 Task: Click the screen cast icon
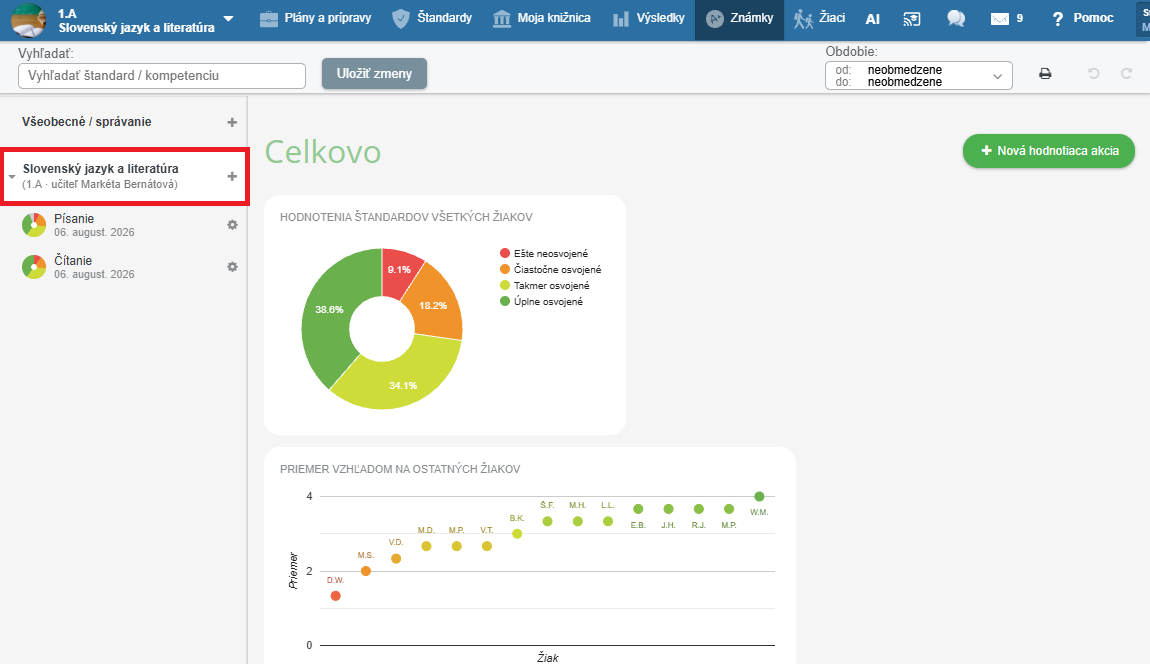pyautogui.click(x=912, y=19)
